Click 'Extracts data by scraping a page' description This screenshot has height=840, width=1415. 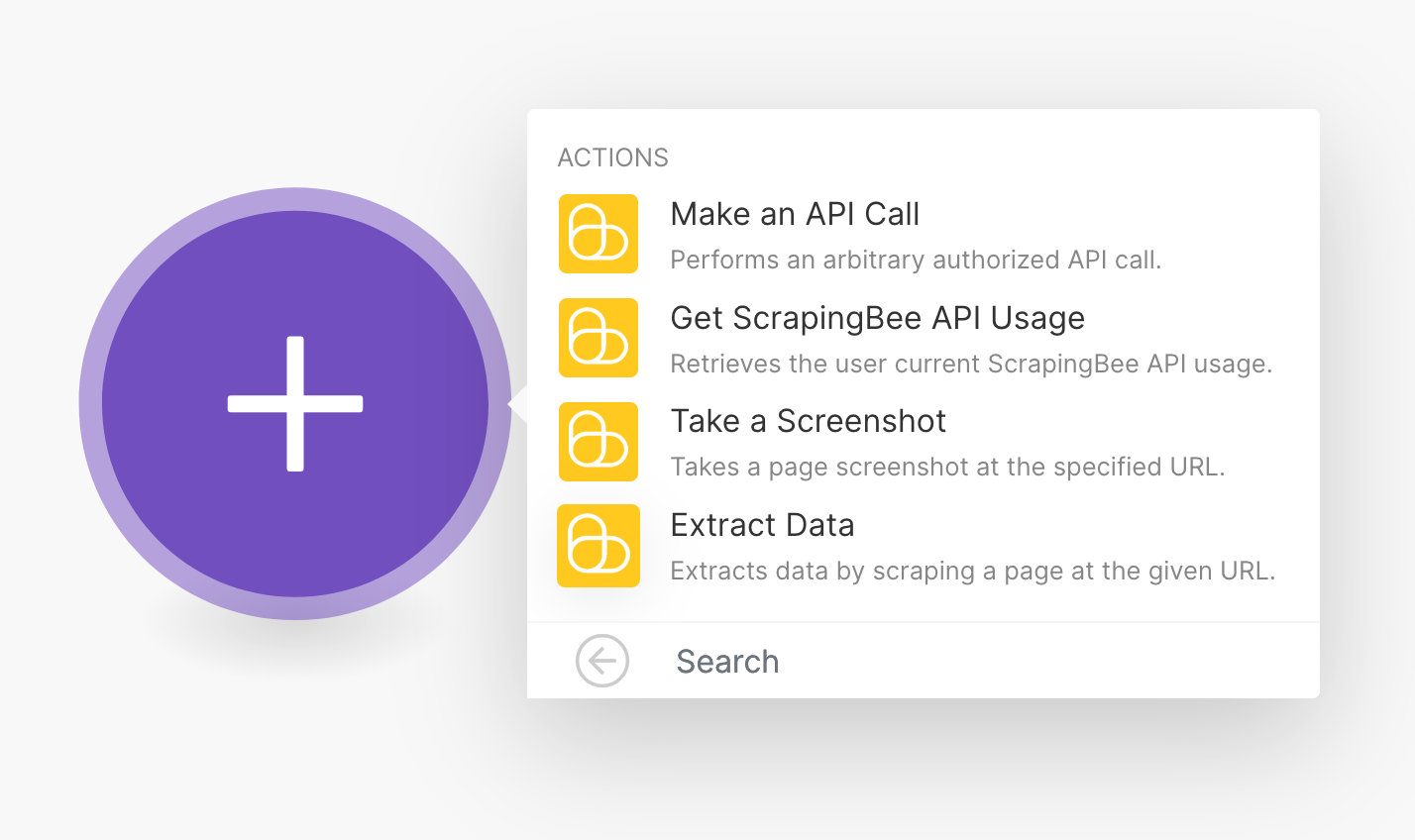point(971,572)
